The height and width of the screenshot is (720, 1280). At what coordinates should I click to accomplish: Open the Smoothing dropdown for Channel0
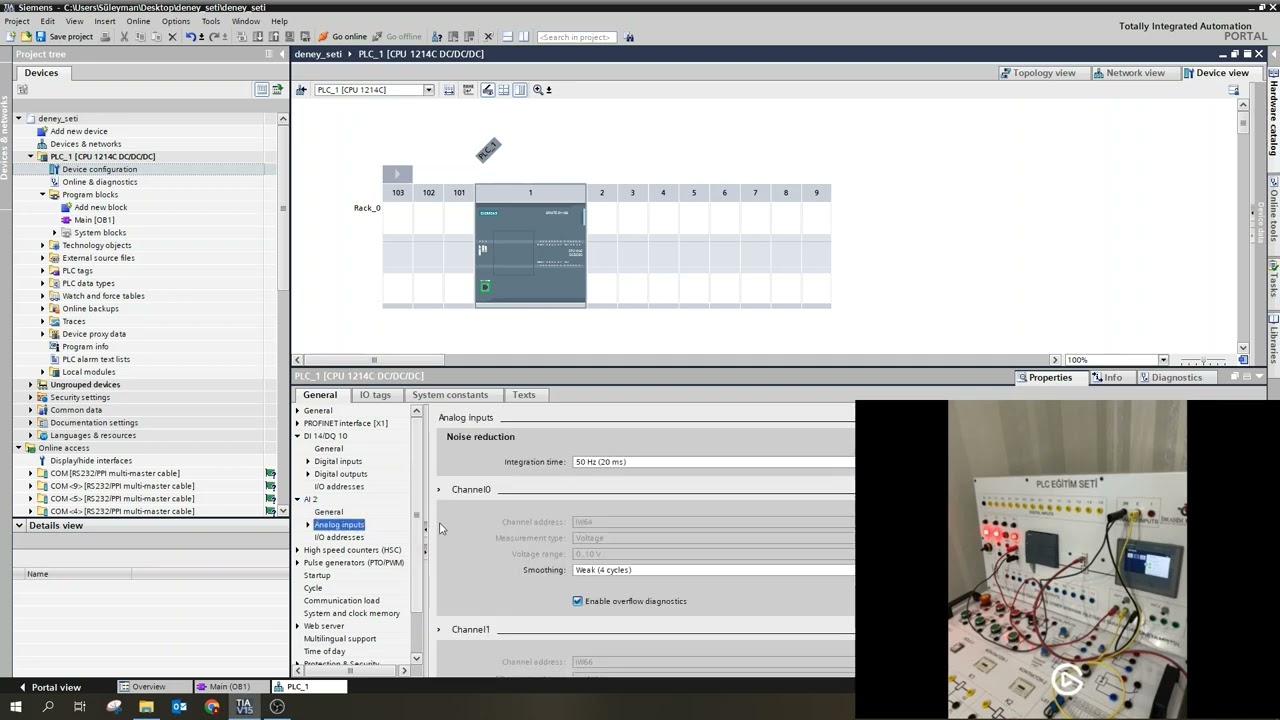point(714,570)
